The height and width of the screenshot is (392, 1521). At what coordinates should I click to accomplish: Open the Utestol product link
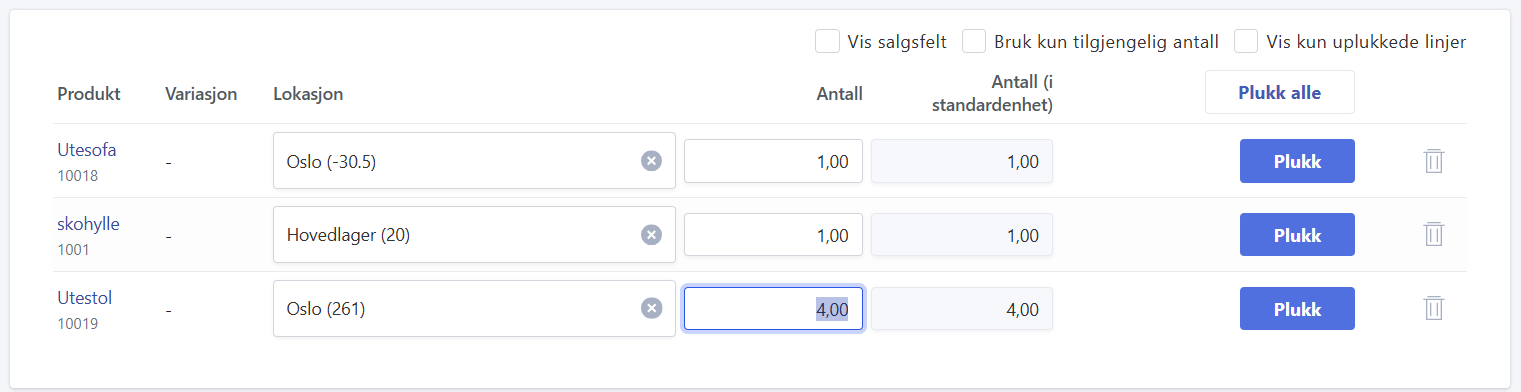(x=84, y=298)
